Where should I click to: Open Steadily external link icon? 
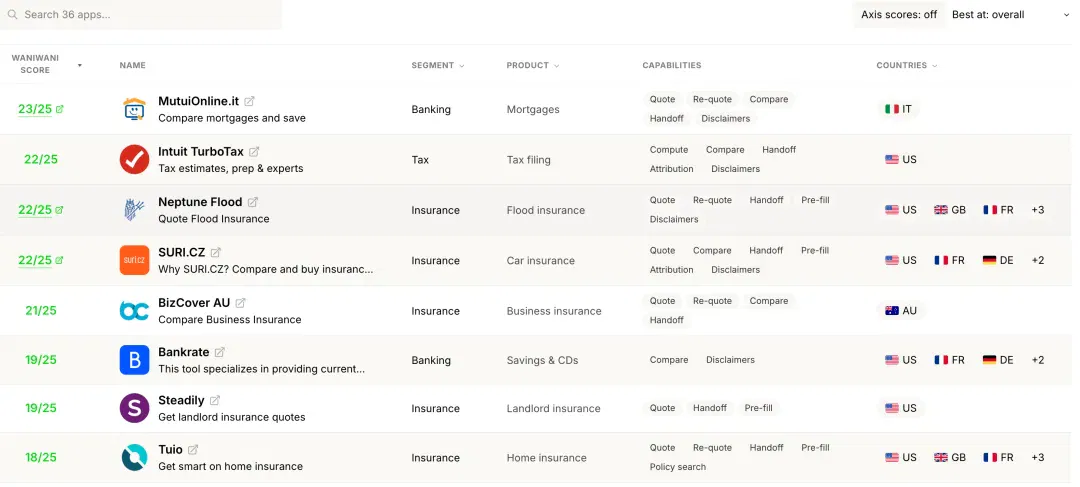215,400
